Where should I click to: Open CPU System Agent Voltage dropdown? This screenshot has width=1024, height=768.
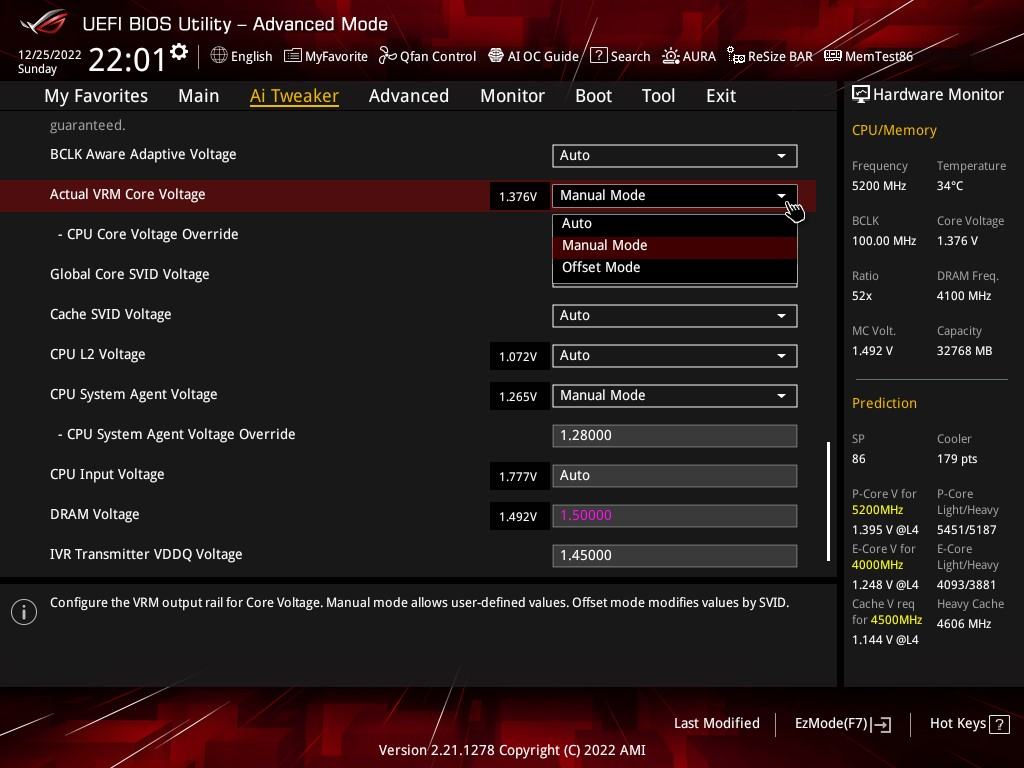click(675, 396)
